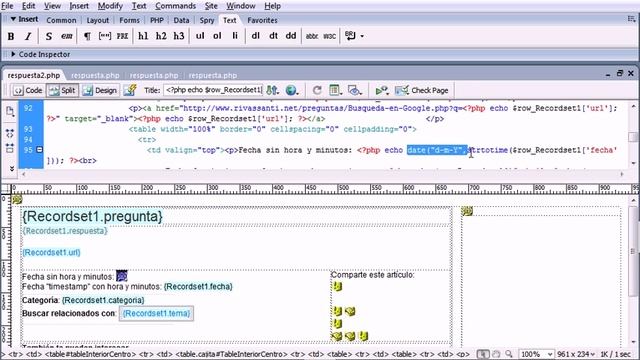Insert Preformatted Text (PRE) icon

point(122,36)
